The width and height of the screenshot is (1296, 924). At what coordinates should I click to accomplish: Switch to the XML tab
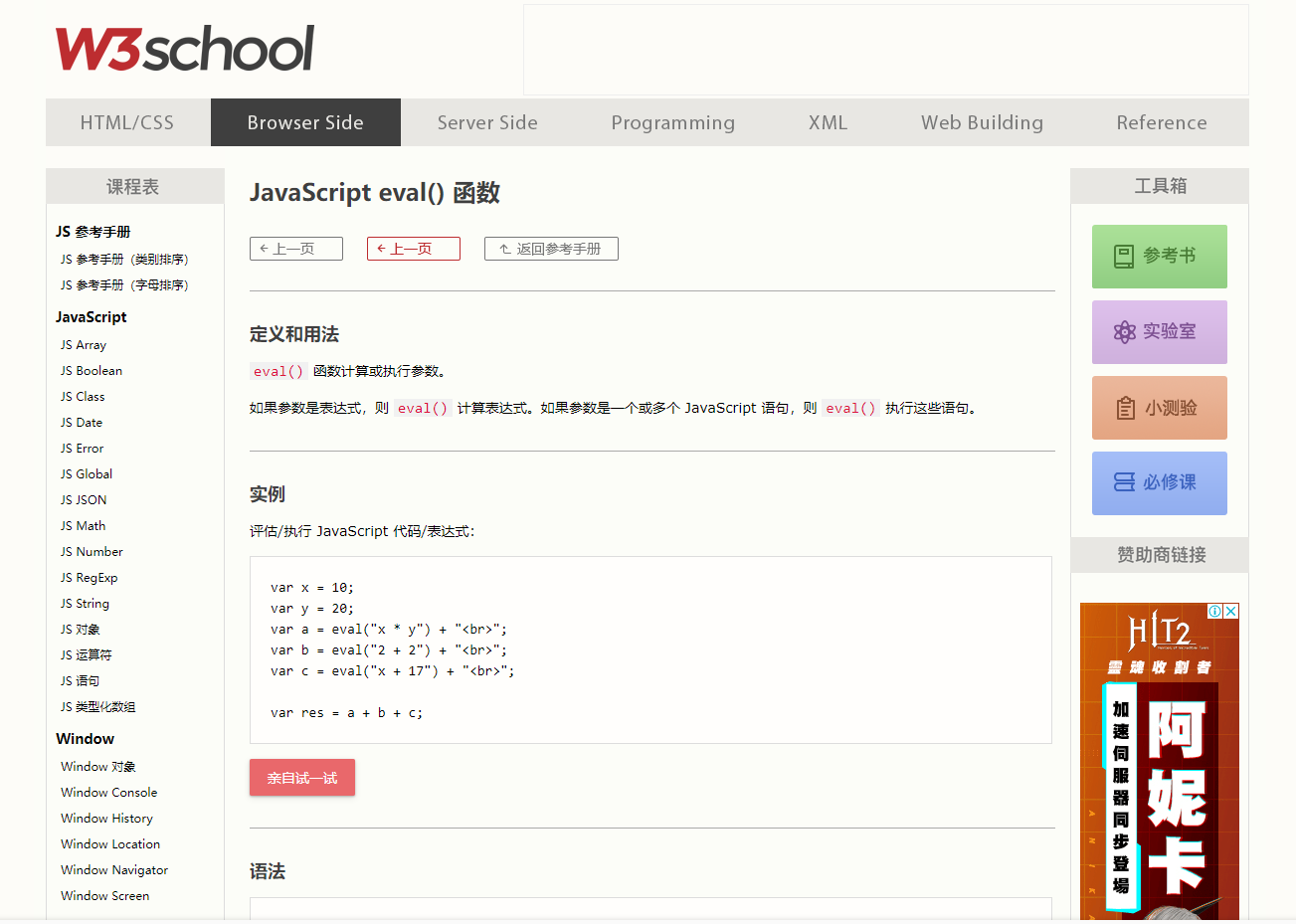(827, 121)
